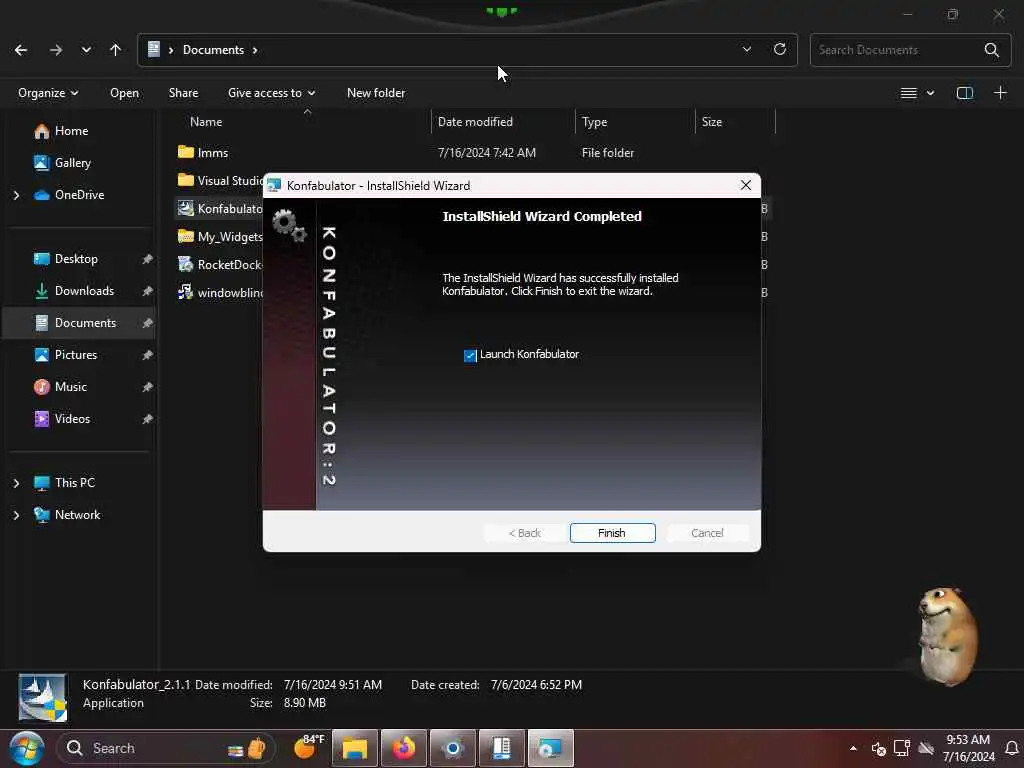Create a New folder
The height and width of the screenshot is (768, 1024).
376,93
